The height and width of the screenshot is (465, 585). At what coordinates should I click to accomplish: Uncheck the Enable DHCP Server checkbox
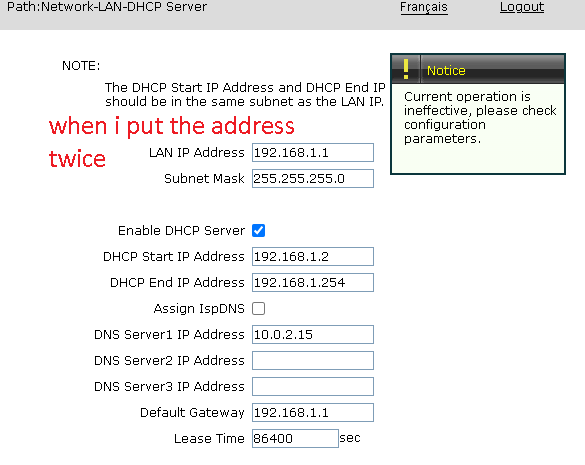tap(259, 231)
